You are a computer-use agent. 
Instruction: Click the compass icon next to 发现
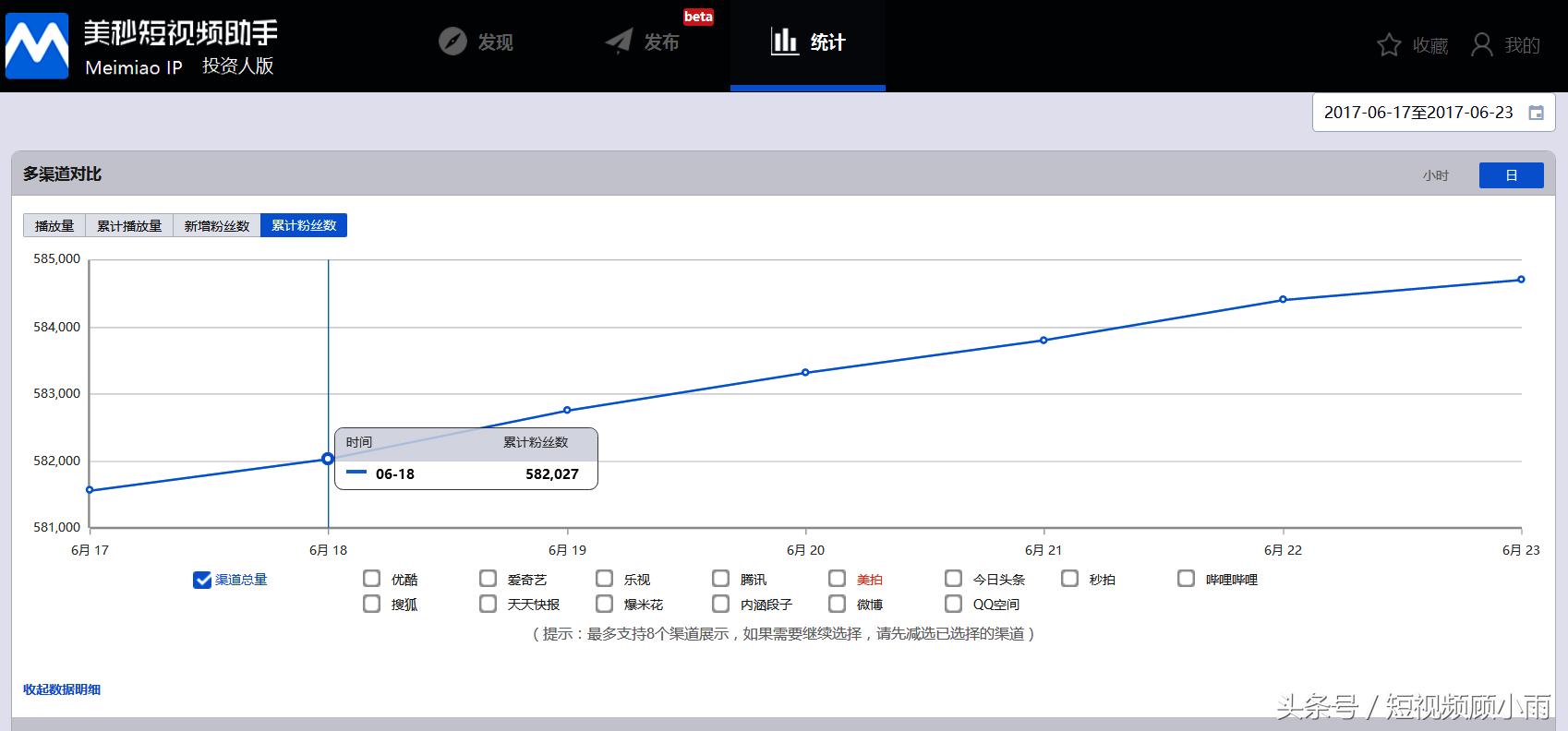(452, 42)
